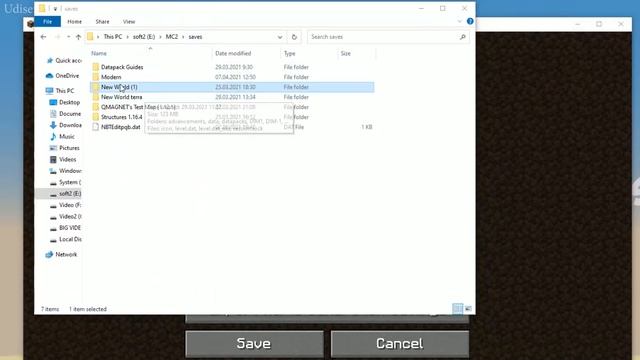Open Music in the sidebar
This screenshot has height=360, width=640.
[x=67, y=136]
